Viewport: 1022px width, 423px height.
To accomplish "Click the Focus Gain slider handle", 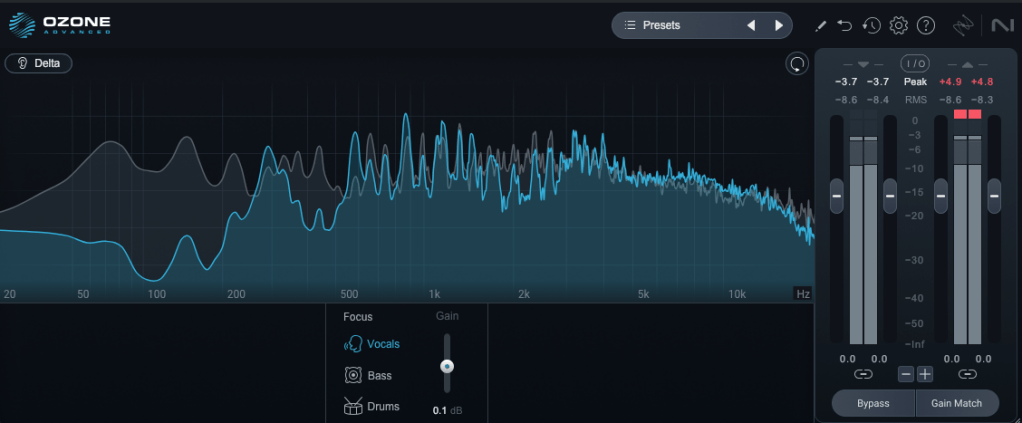I will point(447,366).
